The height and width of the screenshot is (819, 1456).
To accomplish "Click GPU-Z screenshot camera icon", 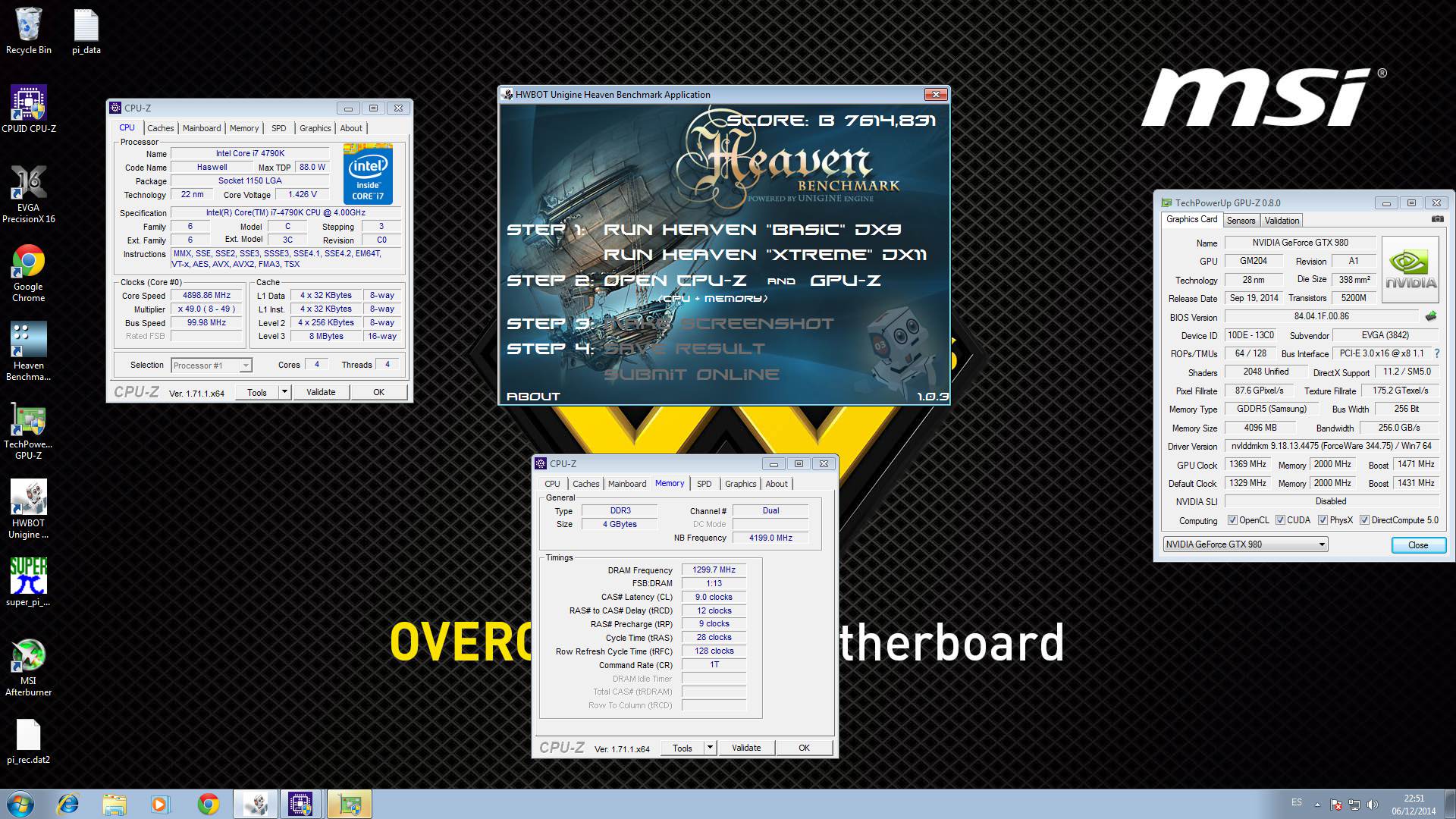I will (1437, 219).
